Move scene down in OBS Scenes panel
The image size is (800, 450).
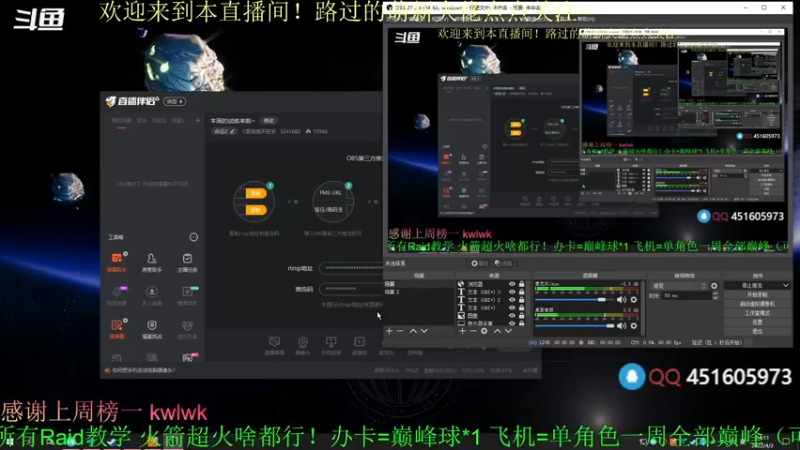click(424, 331)
